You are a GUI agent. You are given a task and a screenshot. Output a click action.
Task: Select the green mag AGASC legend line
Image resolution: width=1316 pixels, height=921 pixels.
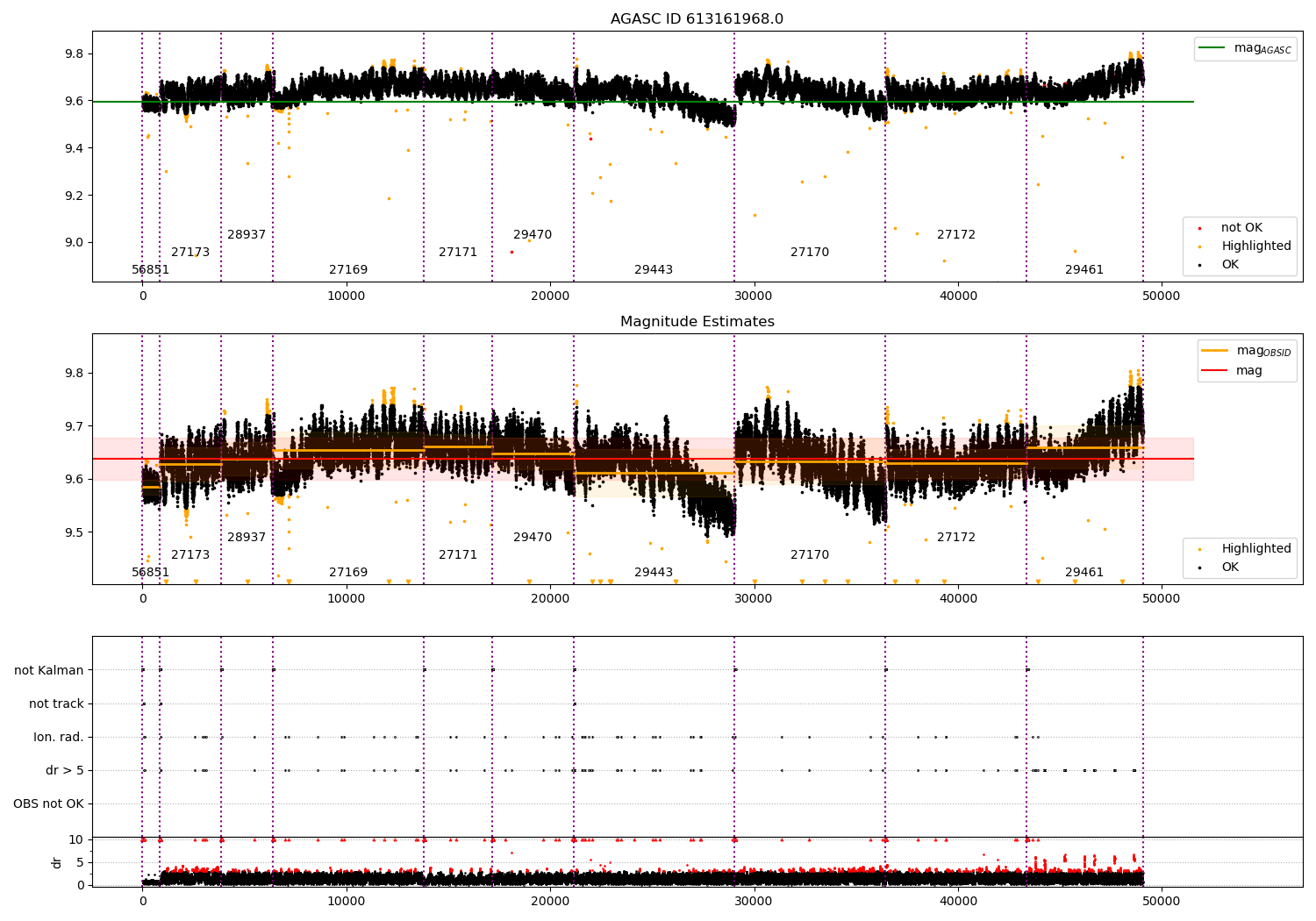(1212, 48)
